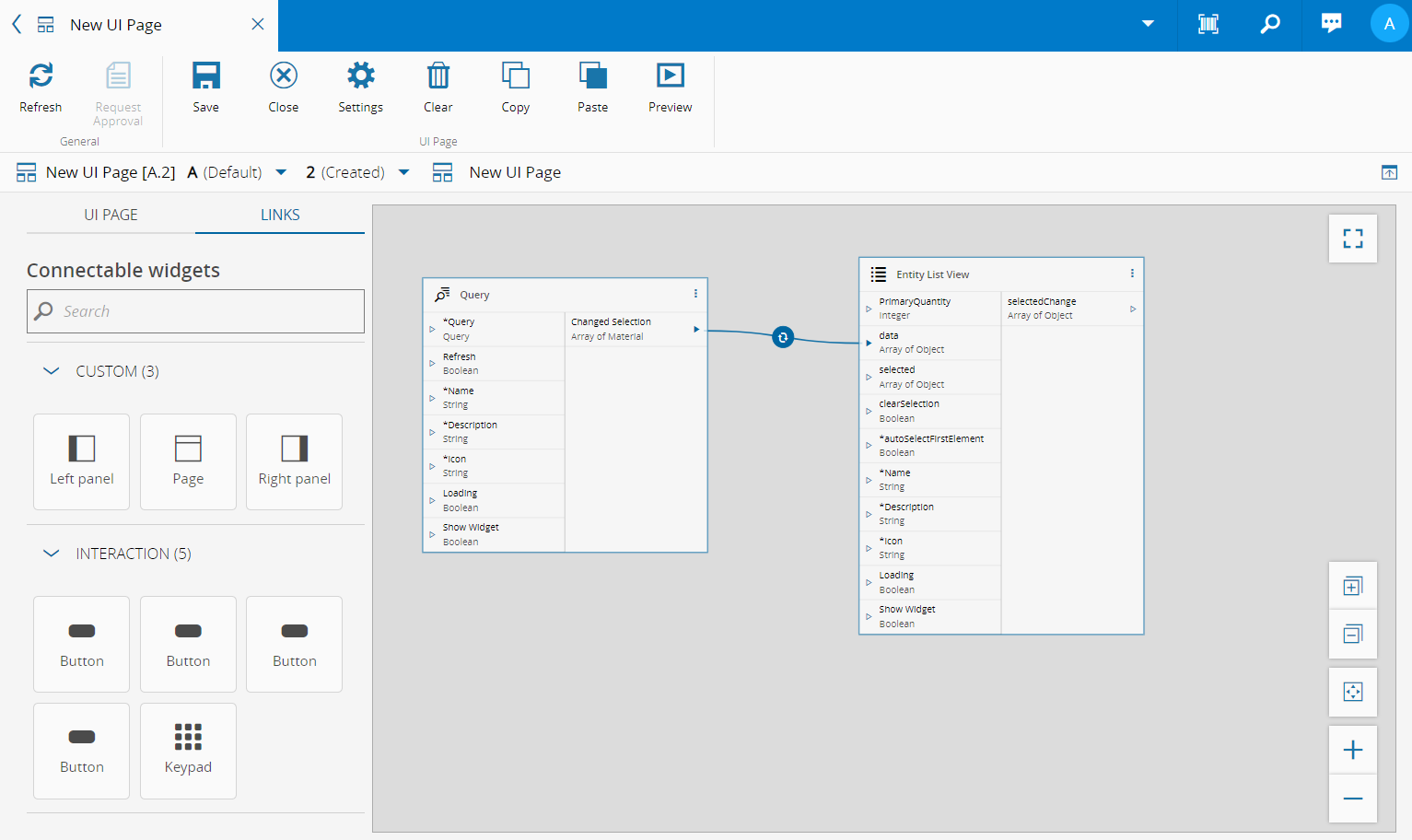Viewport: 1412px width, 840px height.
Task: Click the connectable widgets Search field
Action: [x=195, y=311]
